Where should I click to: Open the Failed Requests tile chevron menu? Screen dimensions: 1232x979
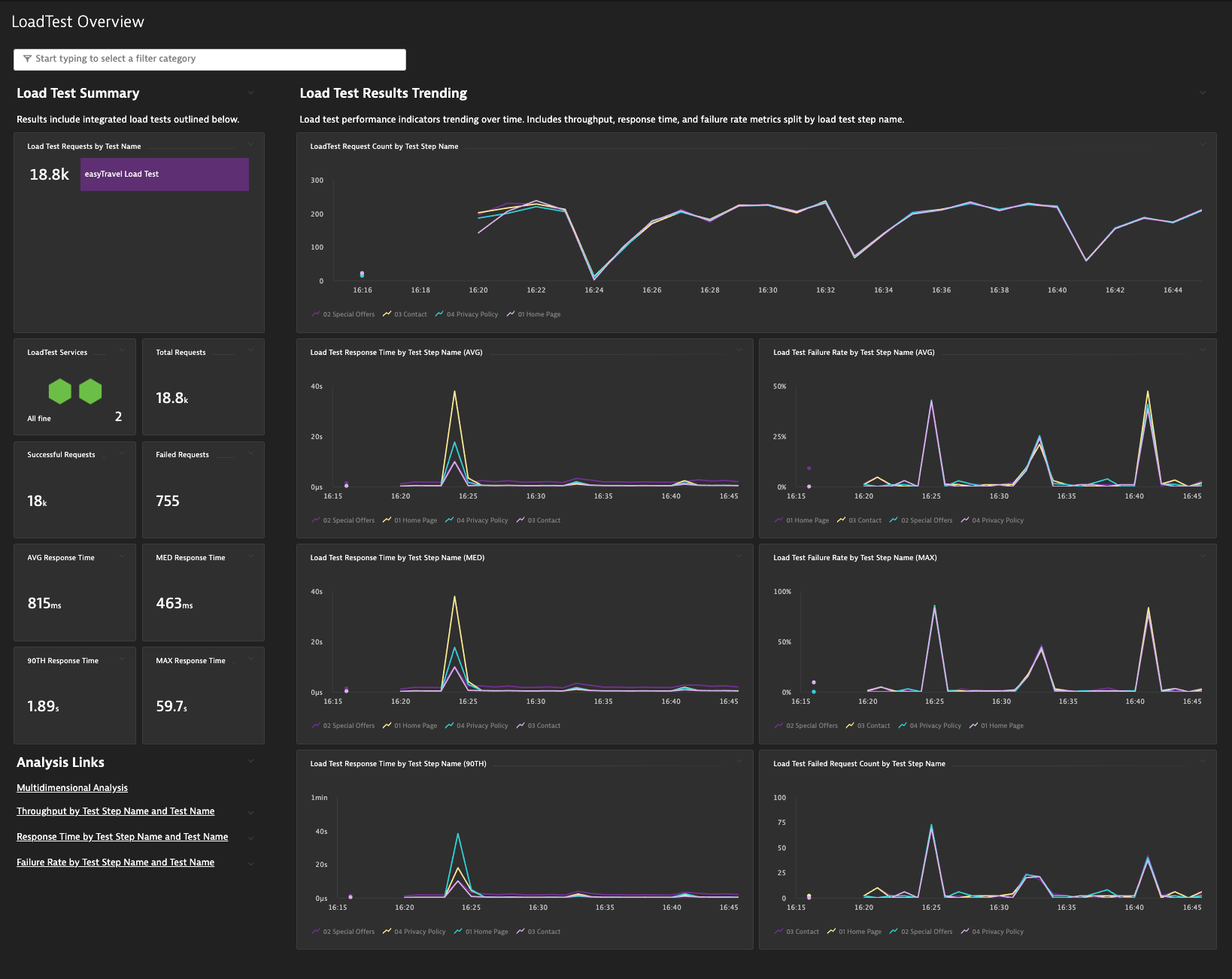tap(251, 453)
